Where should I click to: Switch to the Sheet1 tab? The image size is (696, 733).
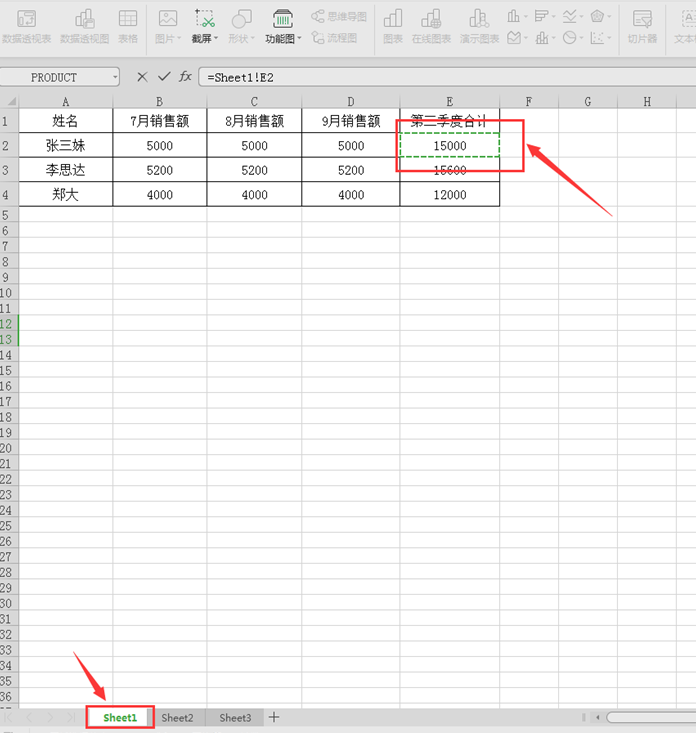tap(120, 718)
